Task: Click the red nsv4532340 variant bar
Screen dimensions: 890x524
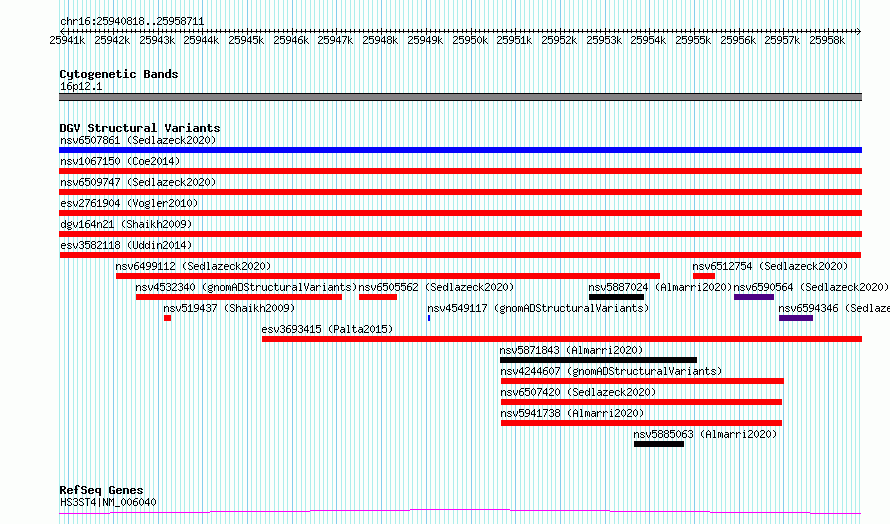Action: point(239,297)
